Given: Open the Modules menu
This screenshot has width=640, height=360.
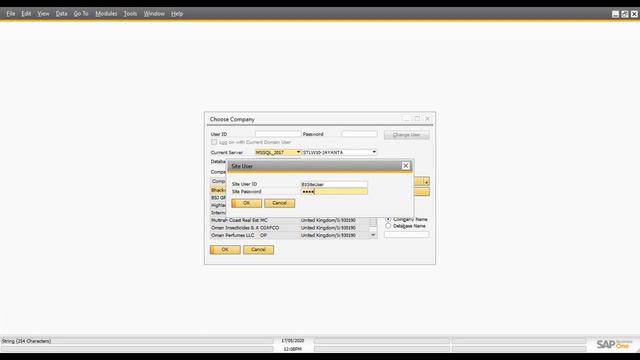Looking at the screenshot, I should (106, 13).
